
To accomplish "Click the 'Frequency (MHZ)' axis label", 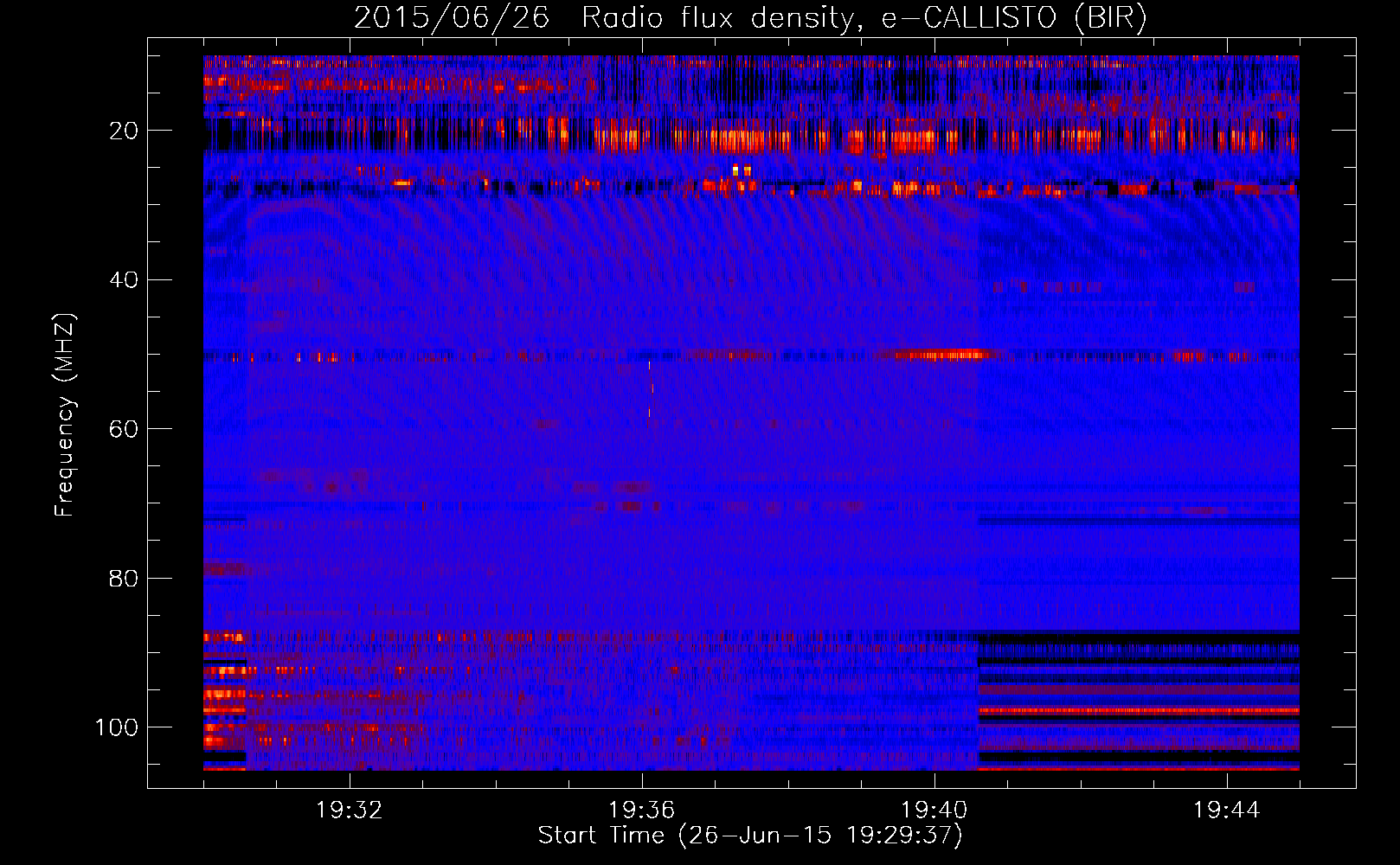I will pyautogui.click(x=65, y=415).
